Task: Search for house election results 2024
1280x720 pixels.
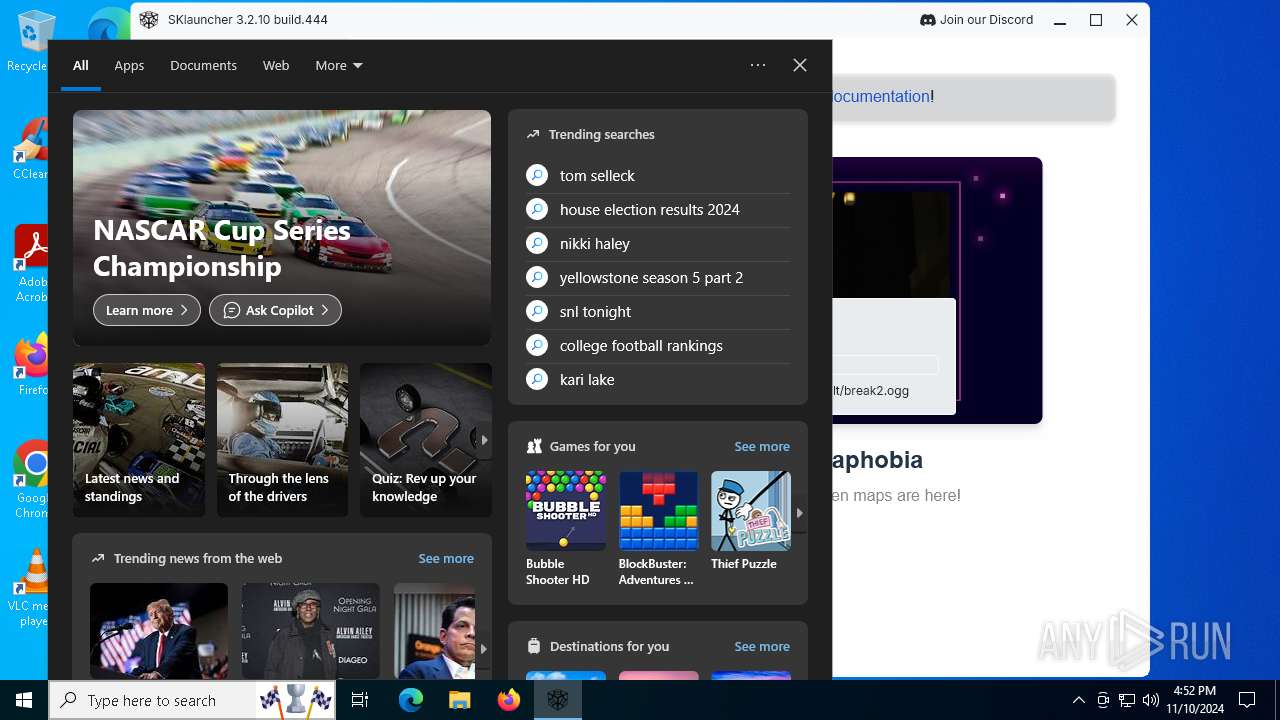Action: point(650,209)
